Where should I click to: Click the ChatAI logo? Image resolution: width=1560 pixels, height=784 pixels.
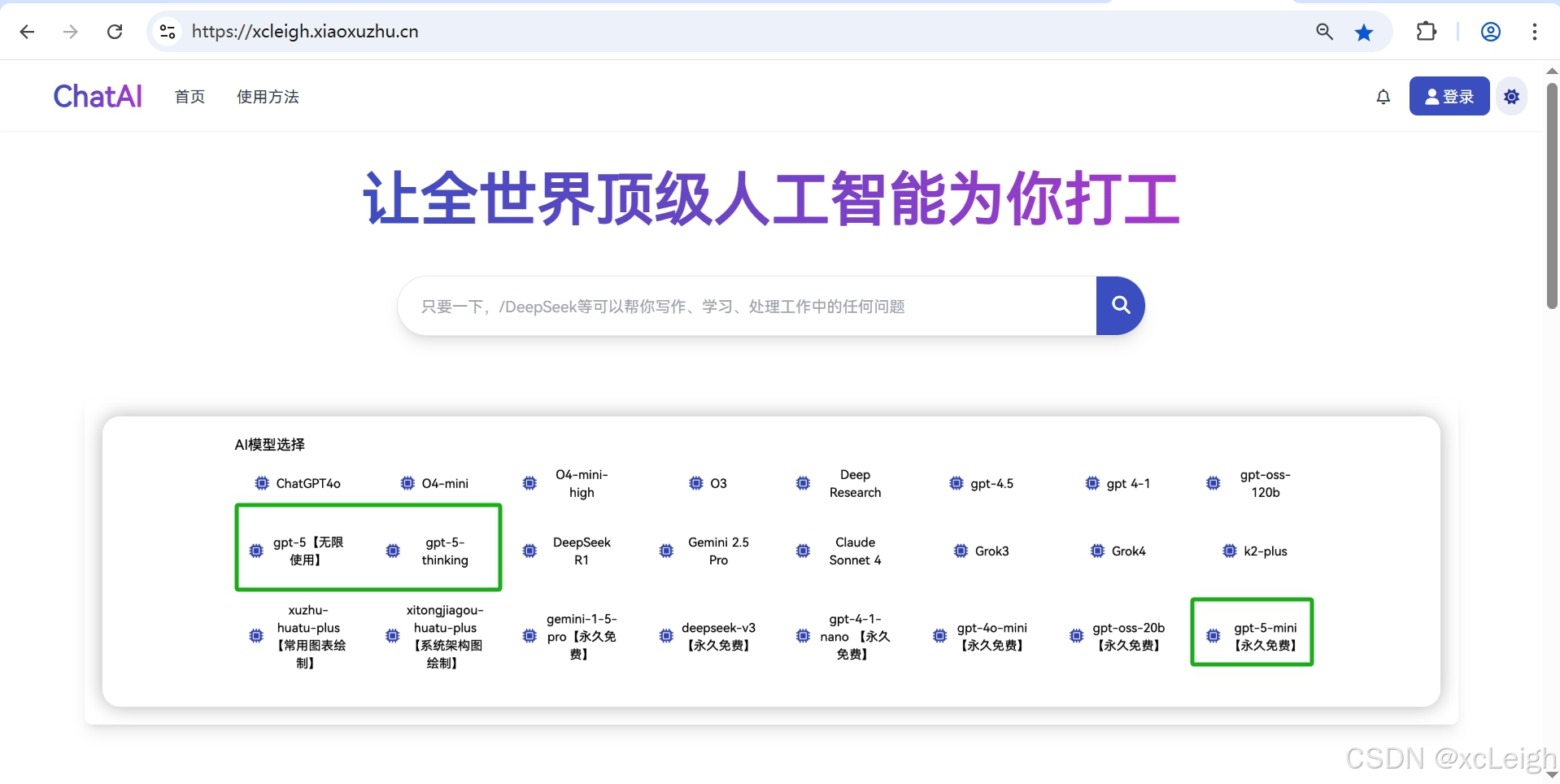click(x=98, y=96)
